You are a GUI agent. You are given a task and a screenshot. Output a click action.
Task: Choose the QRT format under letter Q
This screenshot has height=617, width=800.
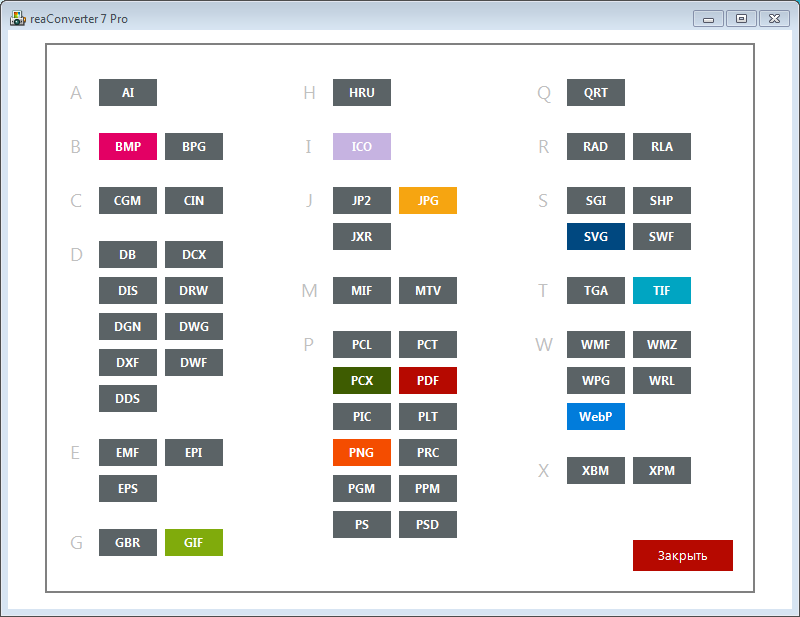tap(595, 92)
